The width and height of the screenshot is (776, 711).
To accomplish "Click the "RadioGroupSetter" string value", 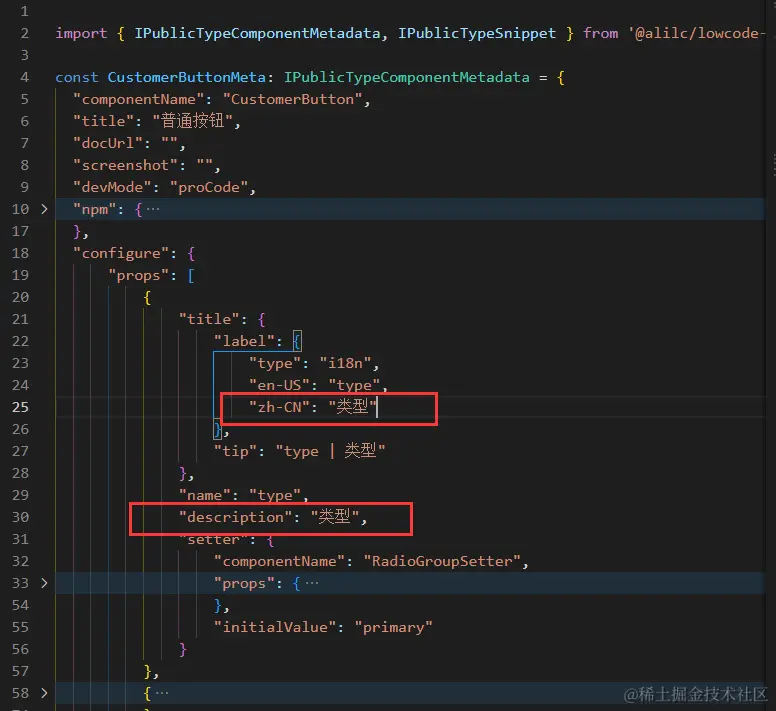I will 442,561.
